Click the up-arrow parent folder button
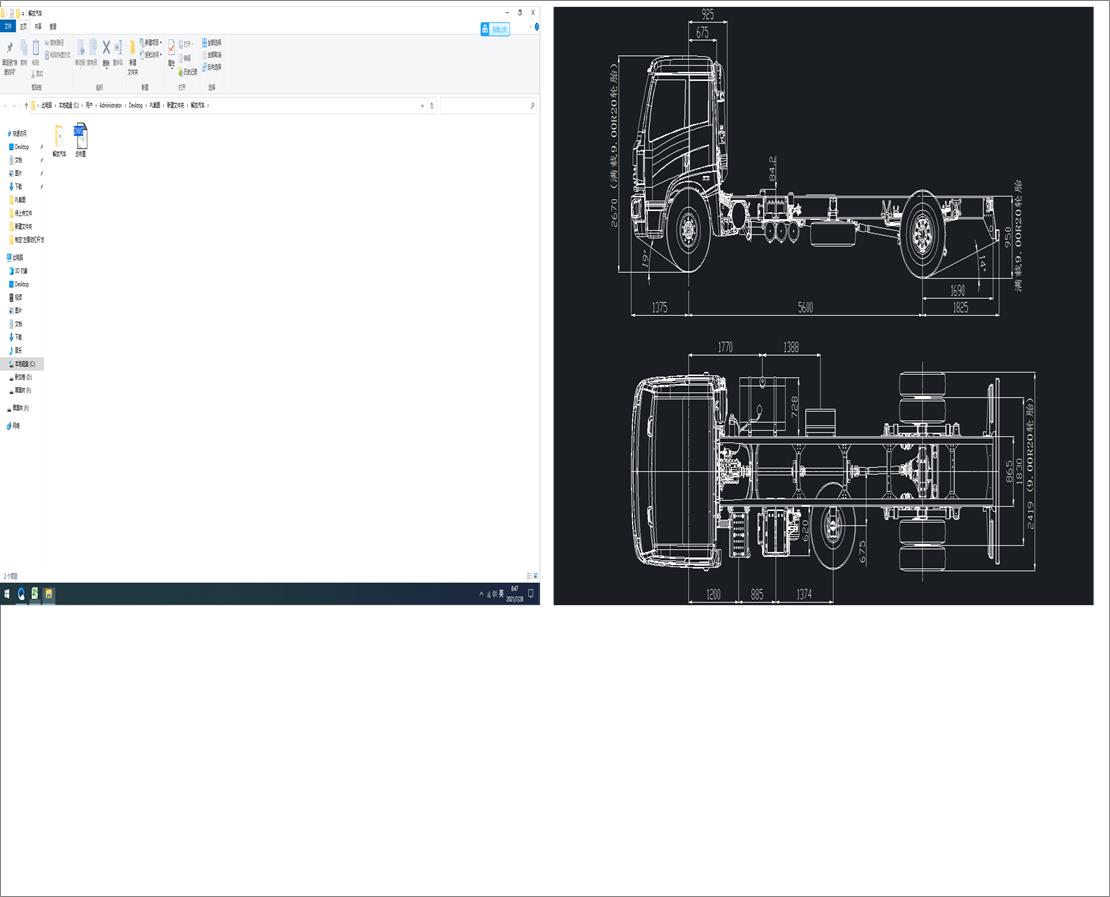The image size is (1110, 897). click(26, 105)
